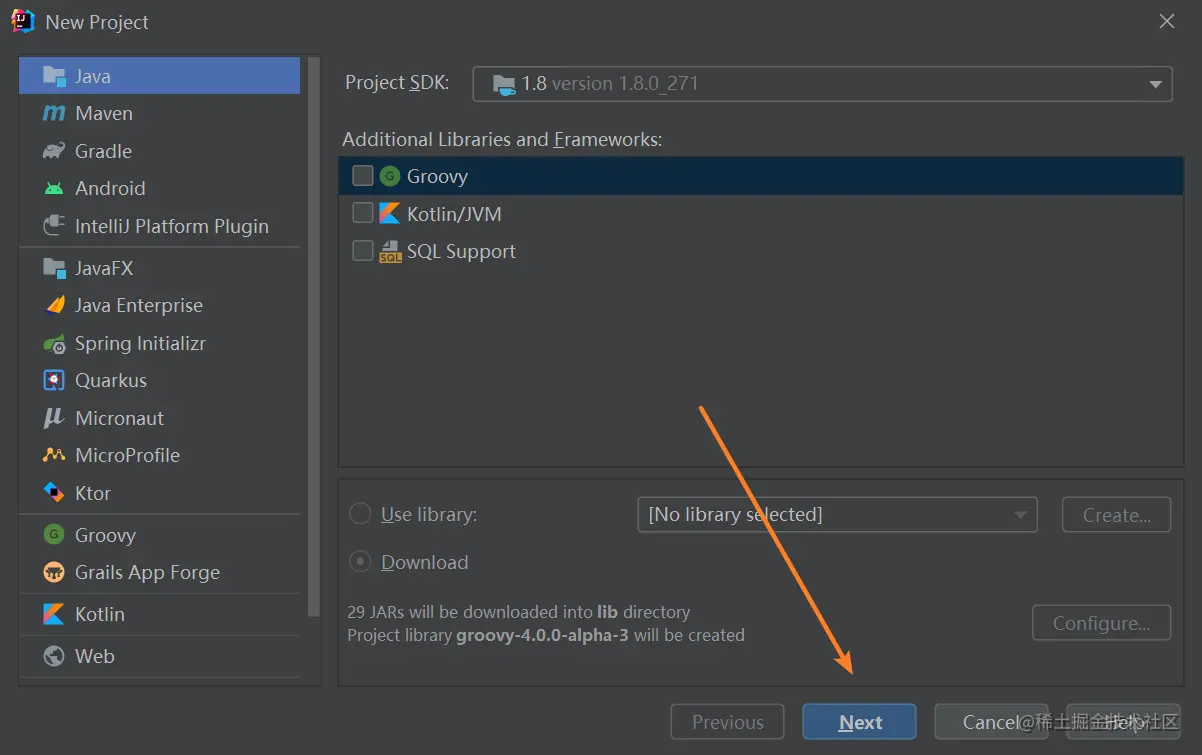
Task: Select Grails App Forge in list
Action: [159, 572]
